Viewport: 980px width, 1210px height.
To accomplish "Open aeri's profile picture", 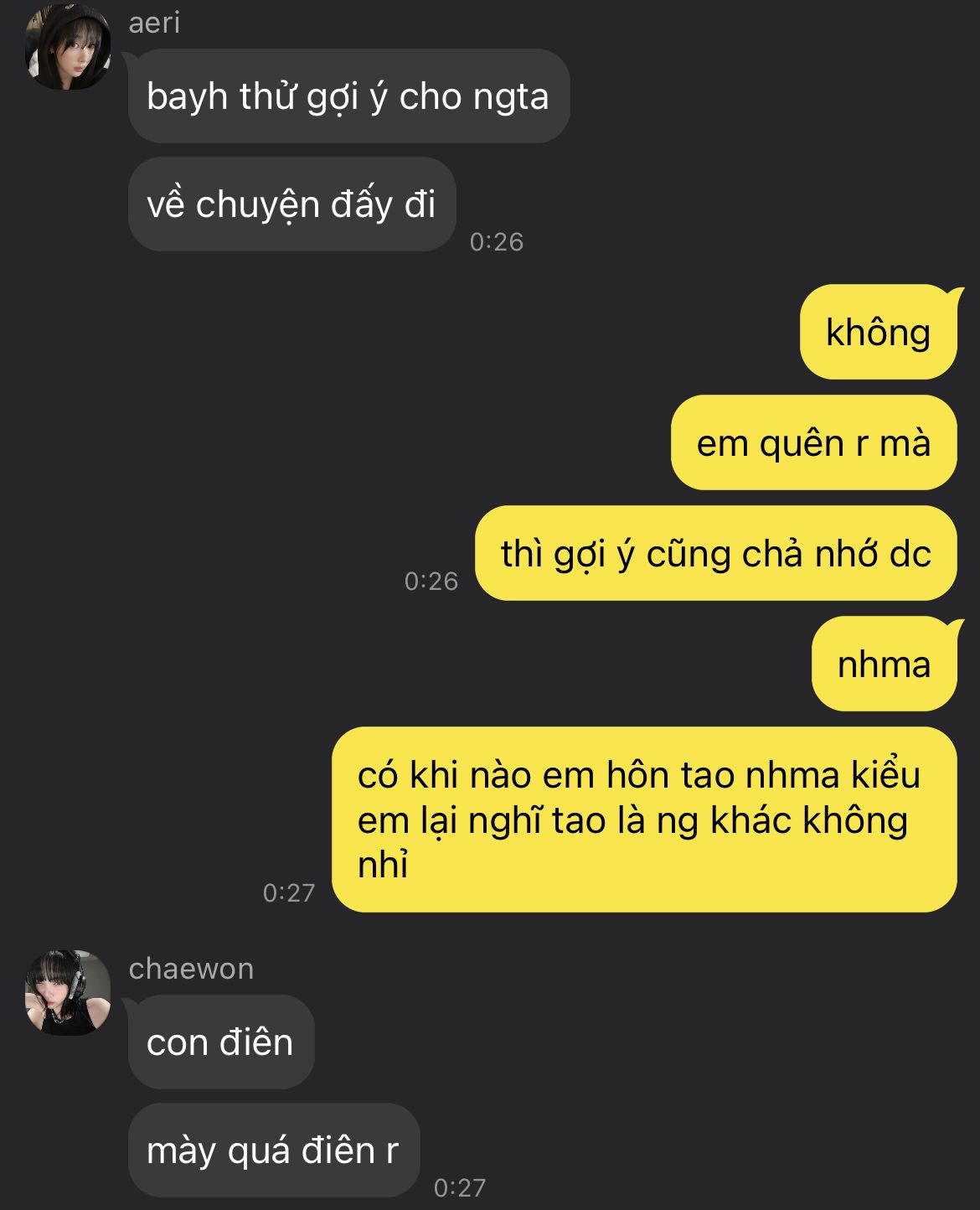I will point(68,47).
